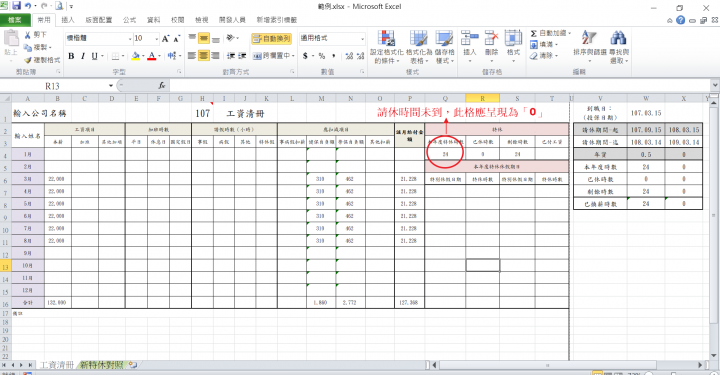Open Cell Styles (儲存格樣式)
The image size is (720, 375).
[444, 47]
